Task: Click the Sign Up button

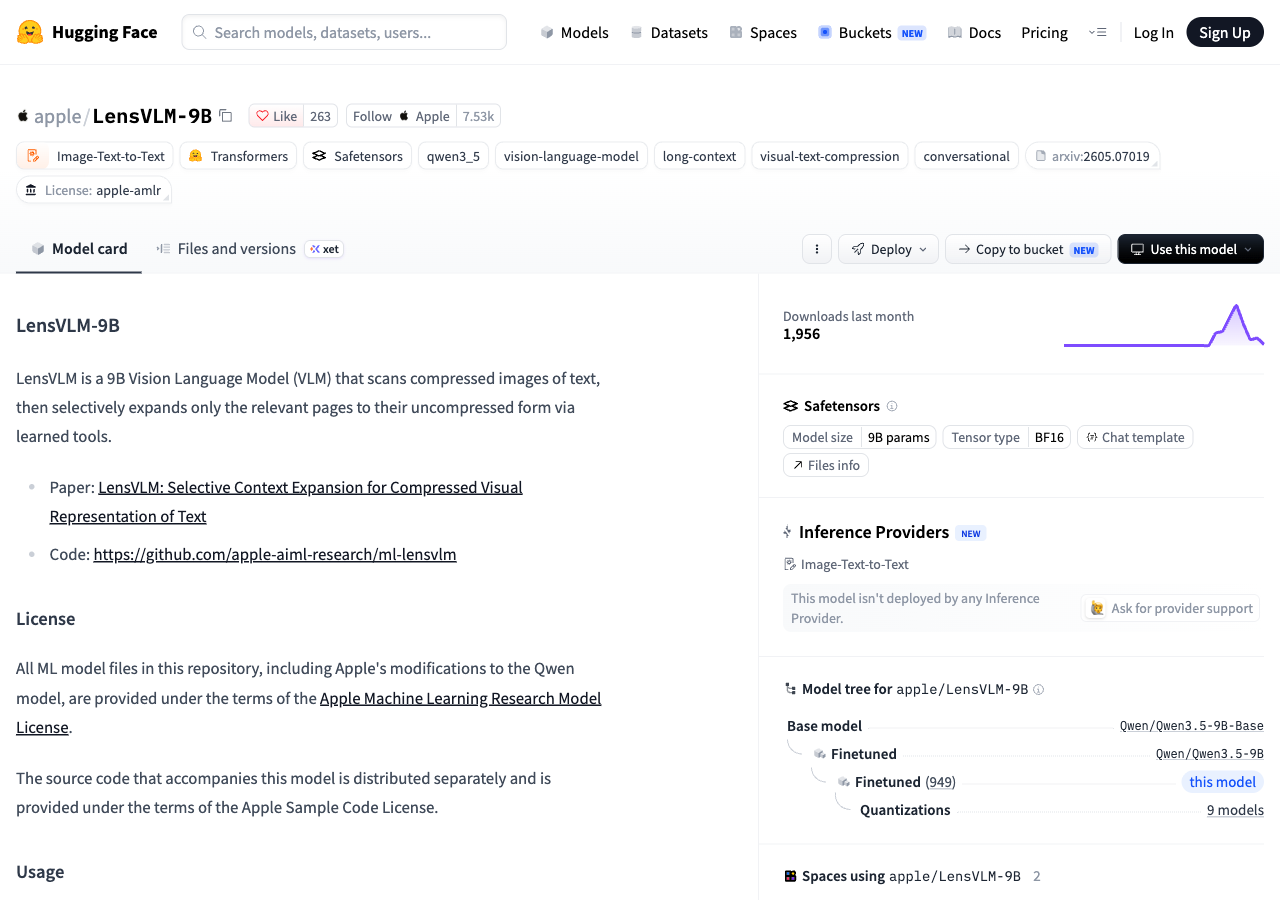Action: [x=1225, y=32]
